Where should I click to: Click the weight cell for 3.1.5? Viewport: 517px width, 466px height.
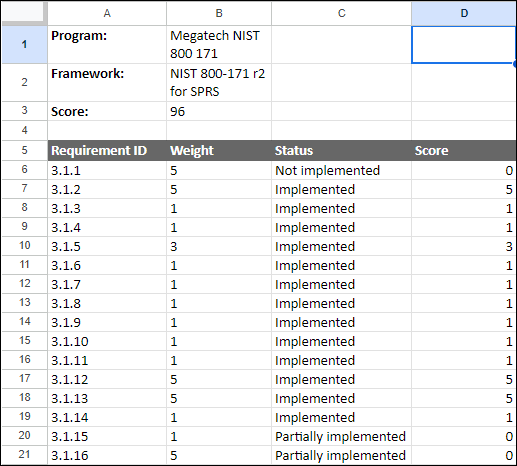(219, 246)
